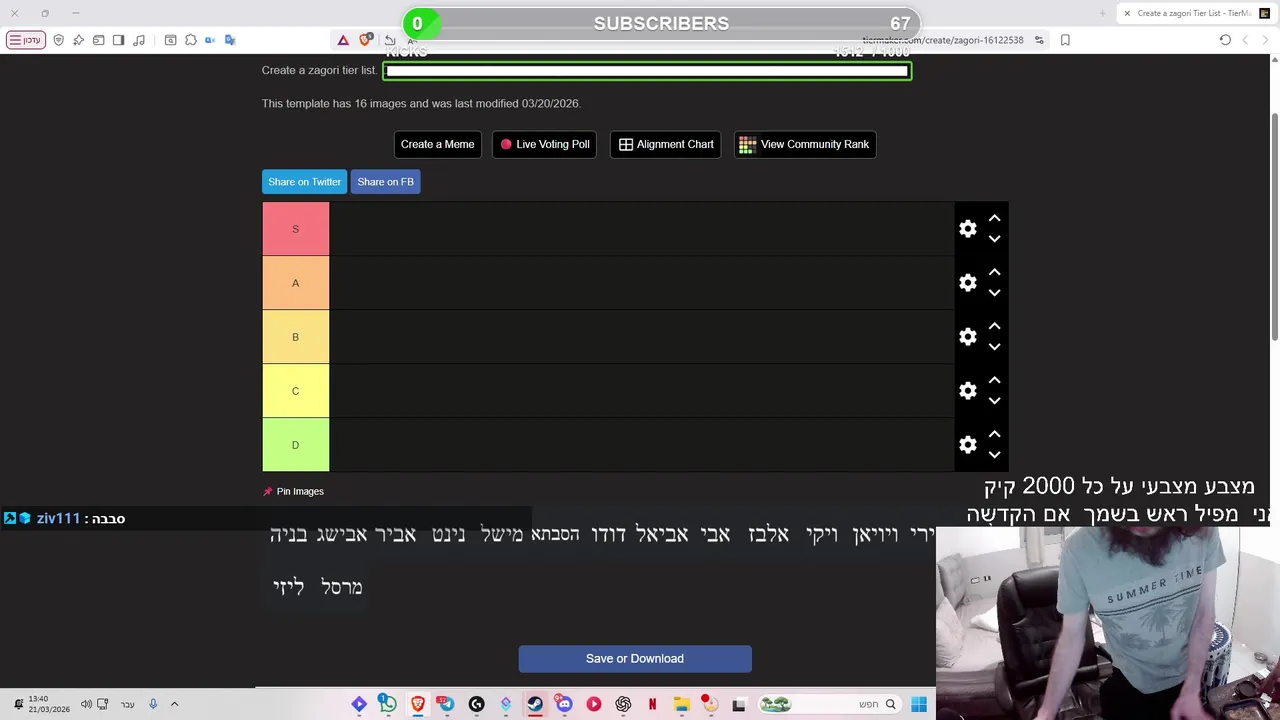
Task: Open browser menu button עדכון
Action: pos(26,40)
